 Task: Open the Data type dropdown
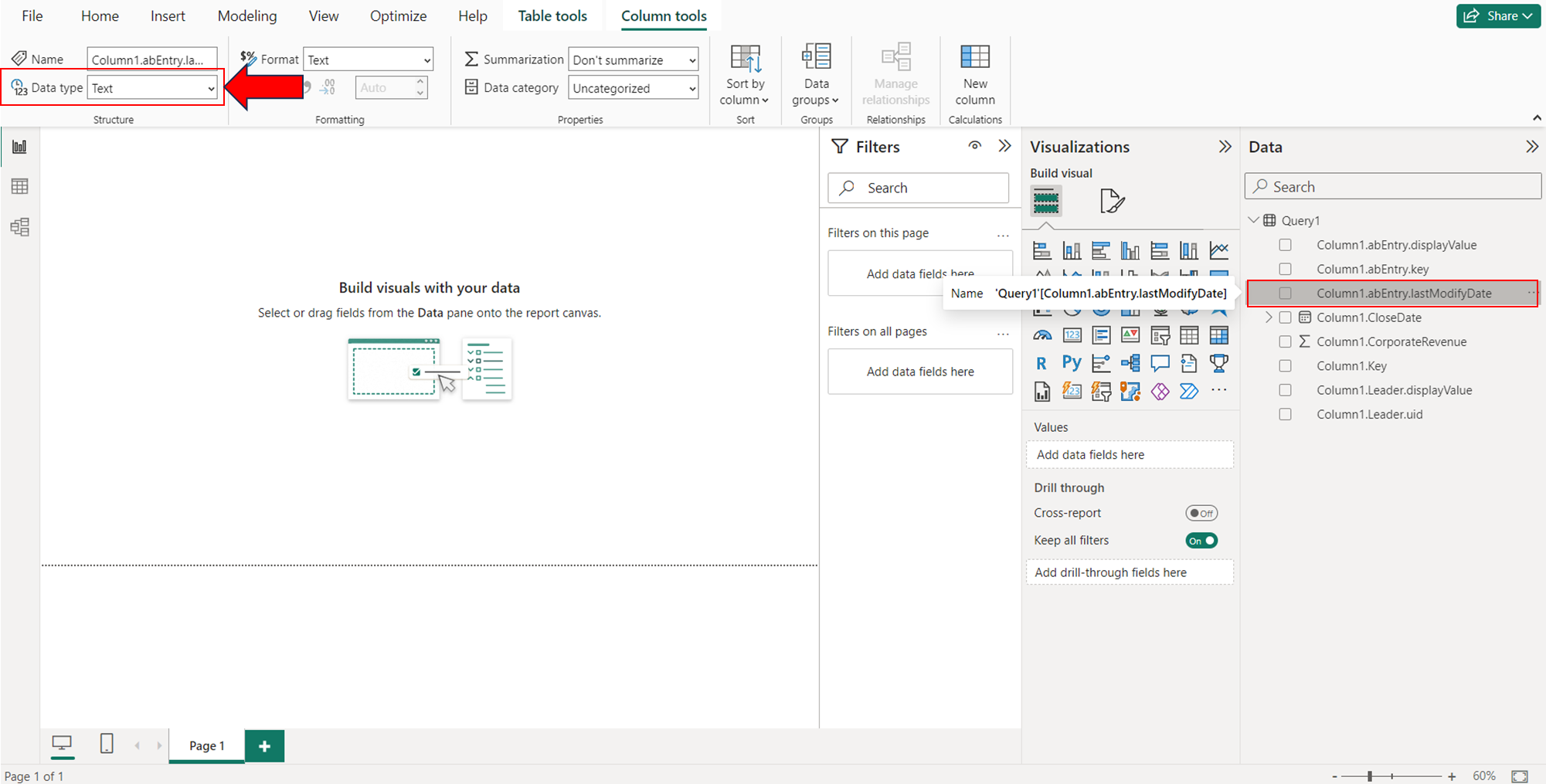point(152,88)
